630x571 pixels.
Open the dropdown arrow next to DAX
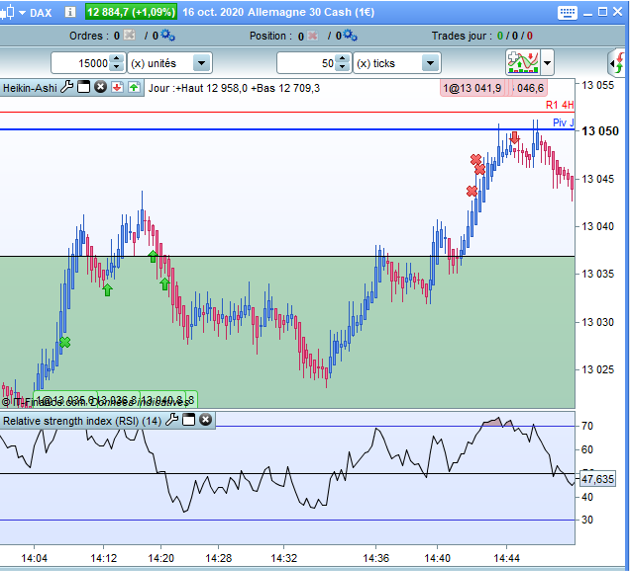click(x=22, y=13)
